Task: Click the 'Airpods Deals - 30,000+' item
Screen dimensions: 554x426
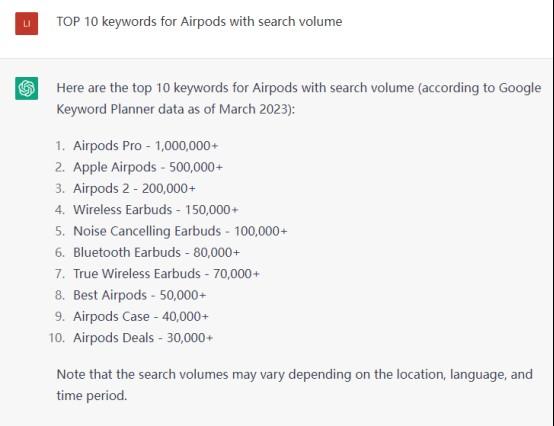Action: pos(143,338)
